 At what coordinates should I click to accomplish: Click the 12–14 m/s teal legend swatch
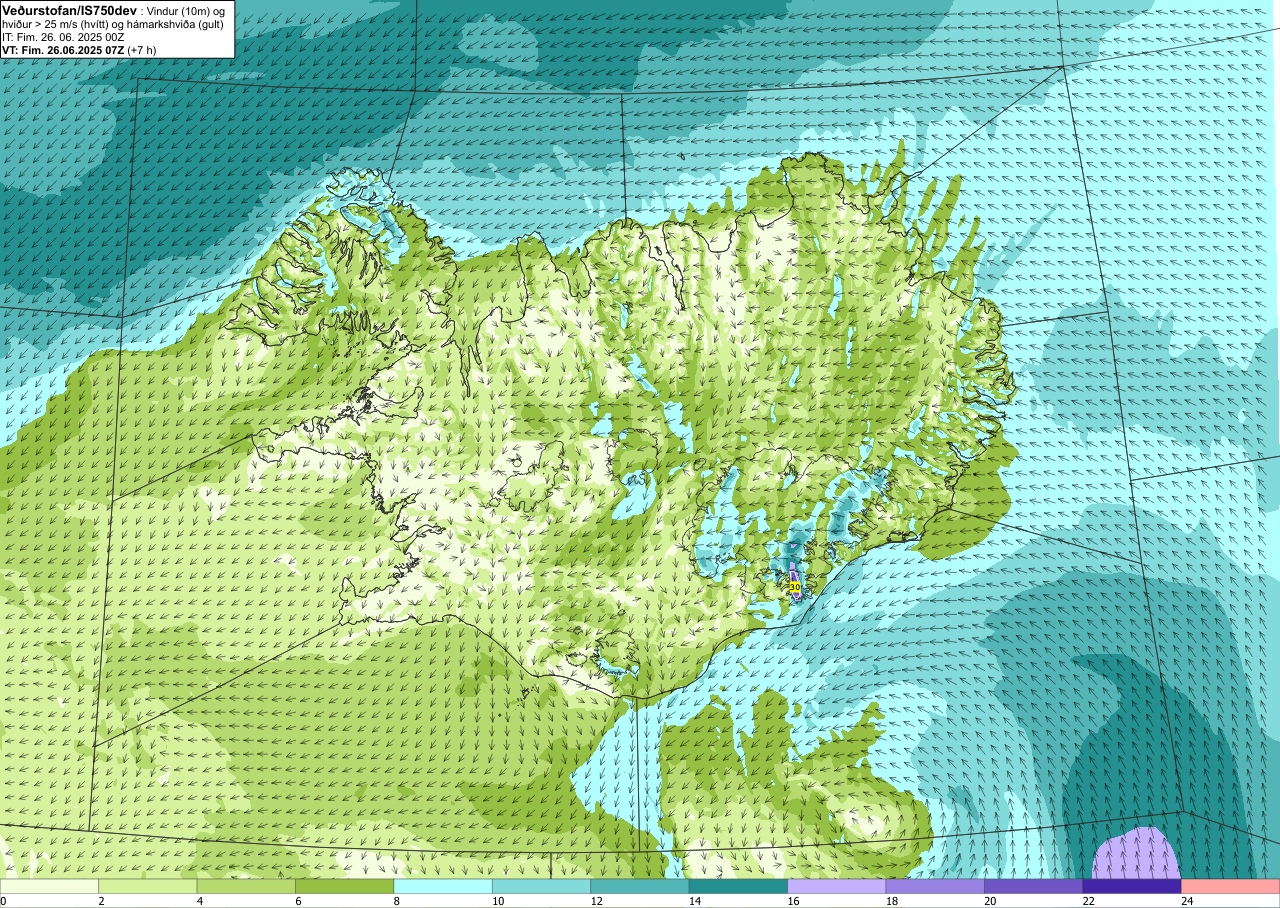(640, 886)
